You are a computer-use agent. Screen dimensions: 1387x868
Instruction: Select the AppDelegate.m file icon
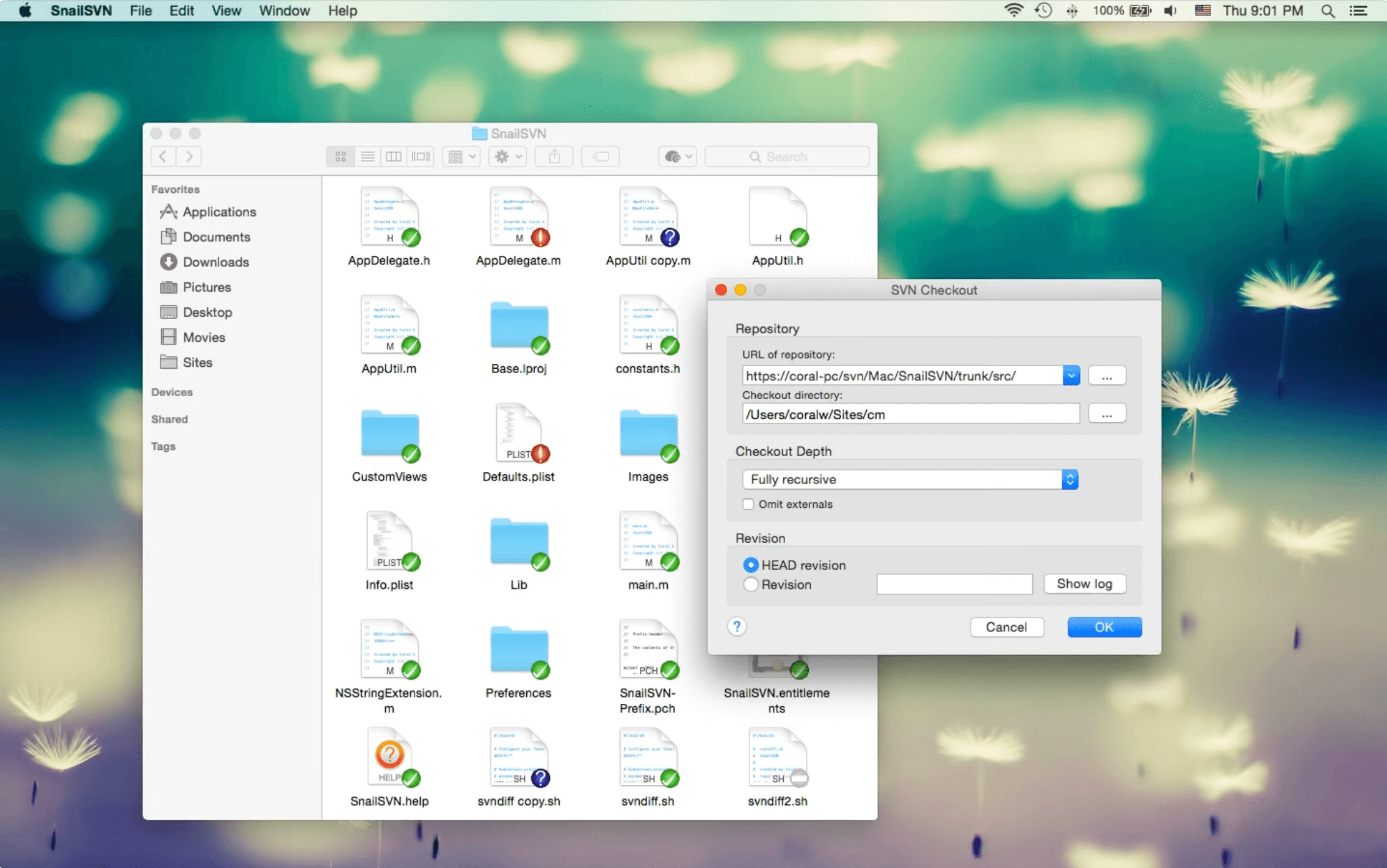coord(519,217)
